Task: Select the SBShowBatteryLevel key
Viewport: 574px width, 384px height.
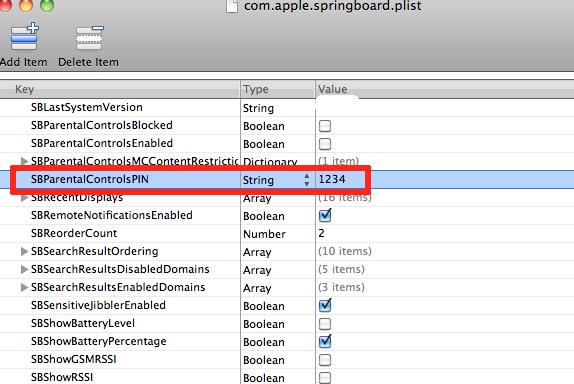Action: coord(83,323)
